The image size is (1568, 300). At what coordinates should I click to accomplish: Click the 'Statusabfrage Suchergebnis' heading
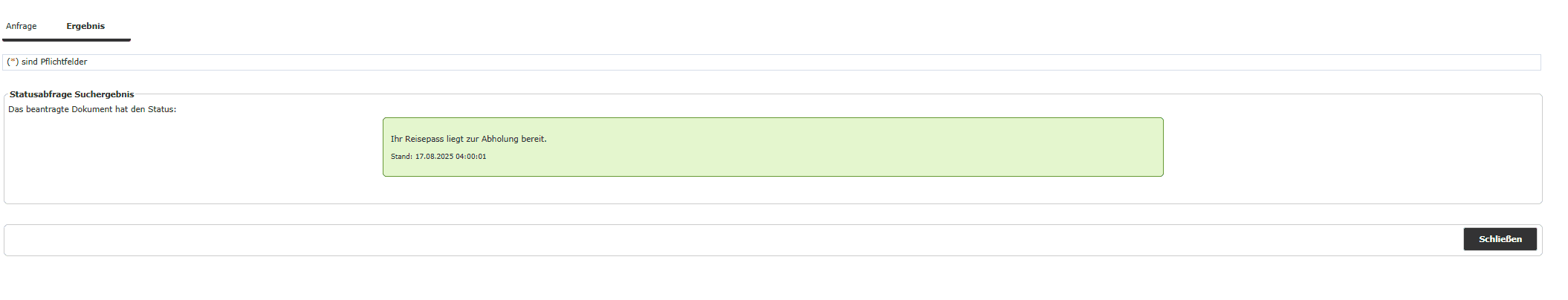click(72, 94)
